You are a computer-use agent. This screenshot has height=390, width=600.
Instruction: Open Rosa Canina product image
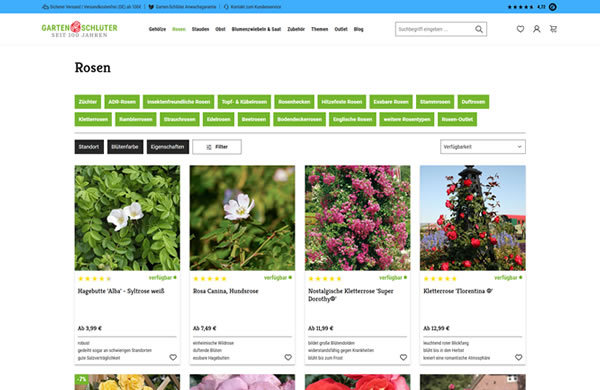click(x=242, y=218)
